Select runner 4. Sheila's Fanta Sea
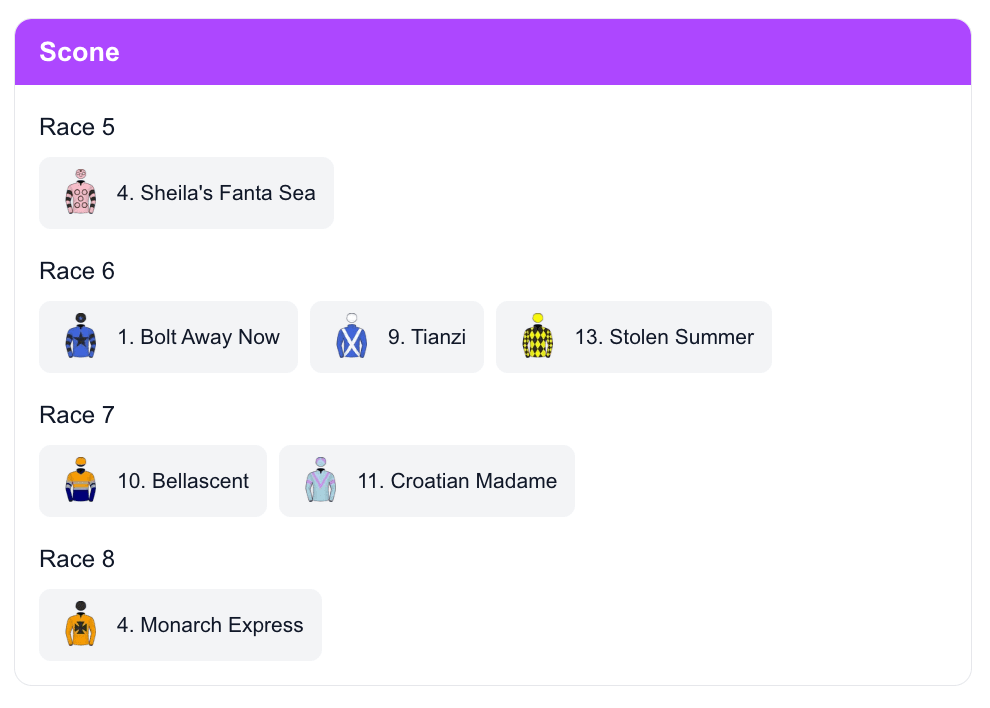 click(x=215, y=193)
